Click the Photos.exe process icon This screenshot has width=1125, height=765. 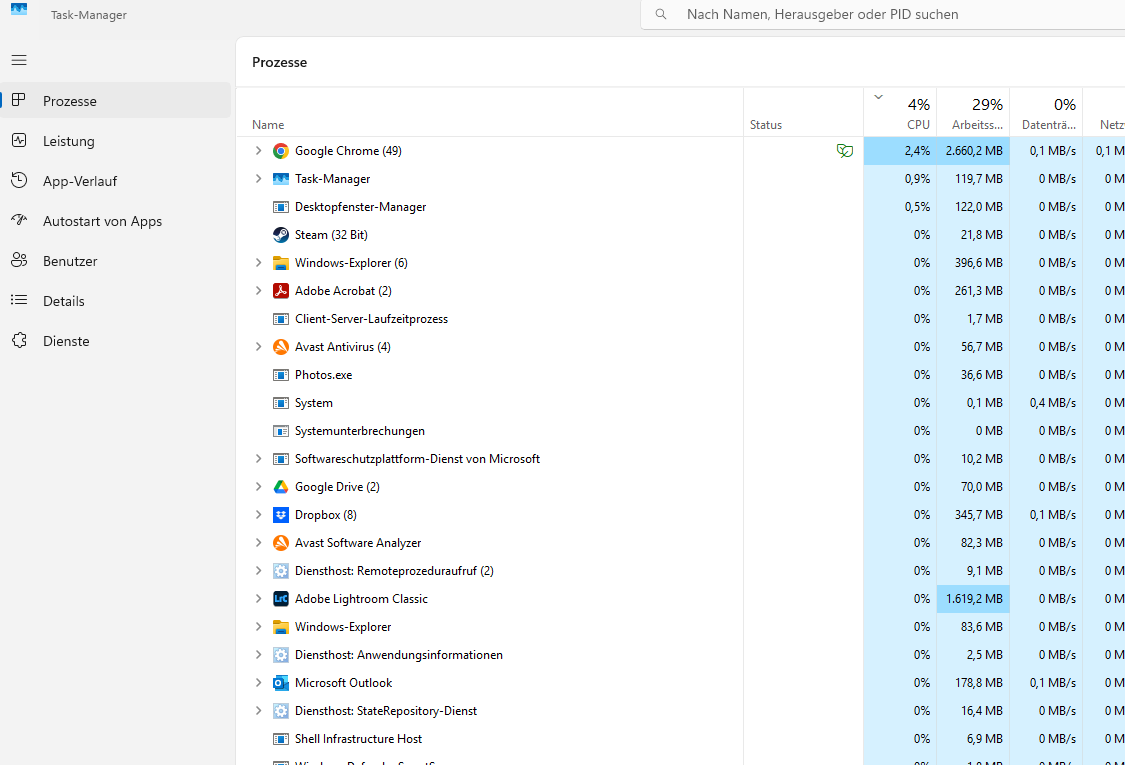pyautogui.click(x=281, y=375)
